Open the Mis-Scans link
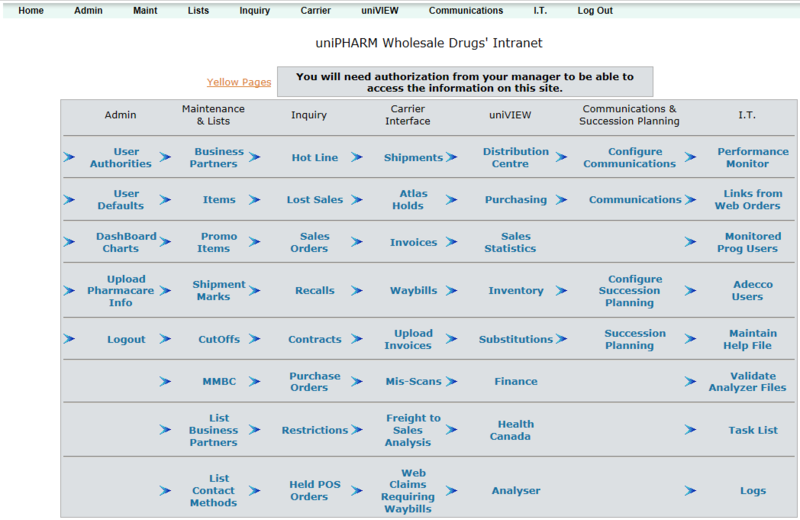Image resolution: width=800 pixels, height=520 pixels. tap(413, 381)
